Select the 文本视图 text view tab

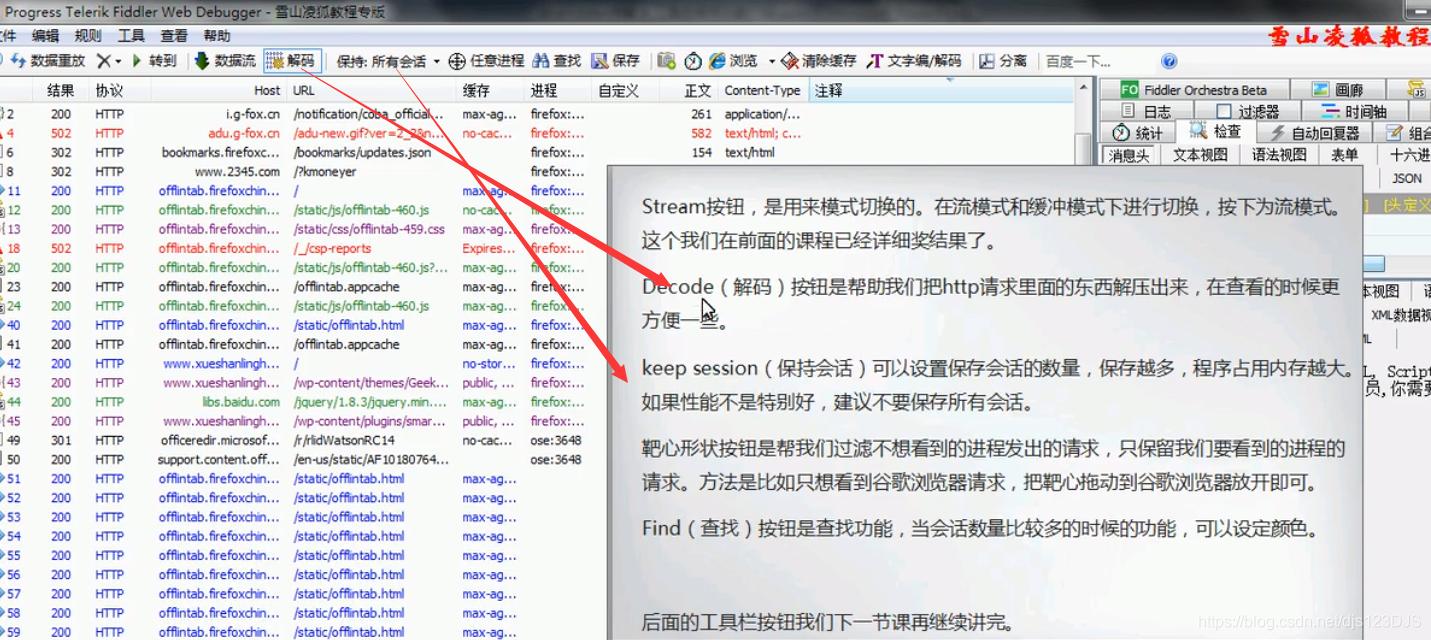[1200, 154]
